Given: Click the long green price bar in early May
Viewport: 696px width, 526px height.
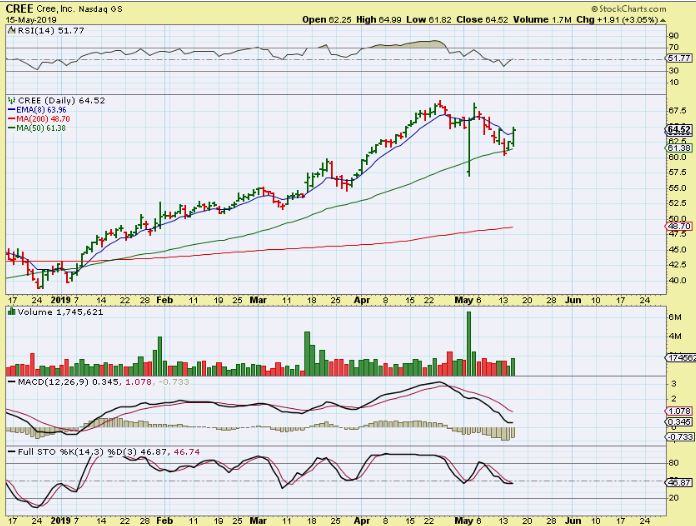Looking at the screenshot, I should (469, 146).
